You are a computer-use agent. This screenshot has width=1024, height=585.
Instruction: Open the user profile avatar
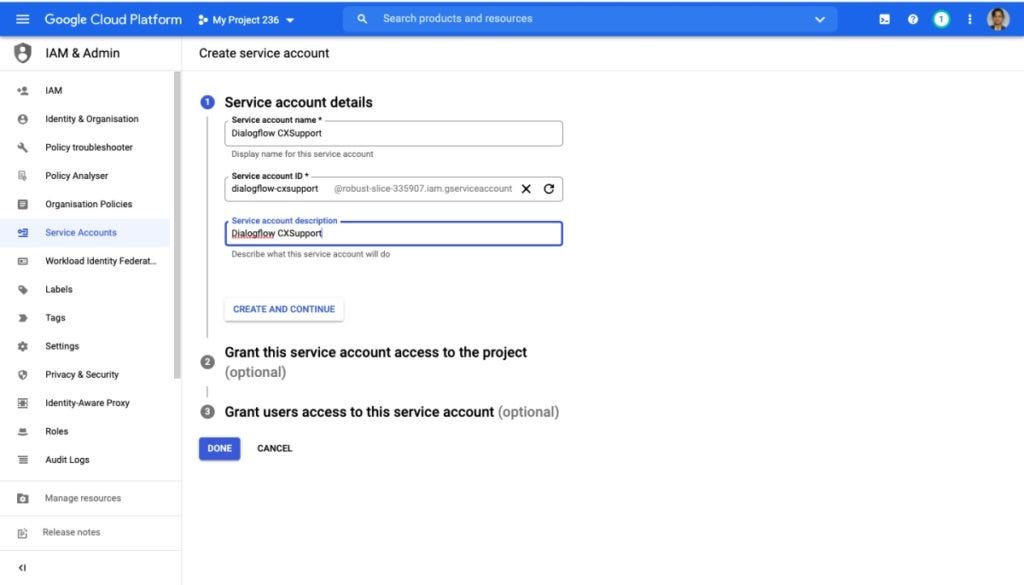point(998,20)
